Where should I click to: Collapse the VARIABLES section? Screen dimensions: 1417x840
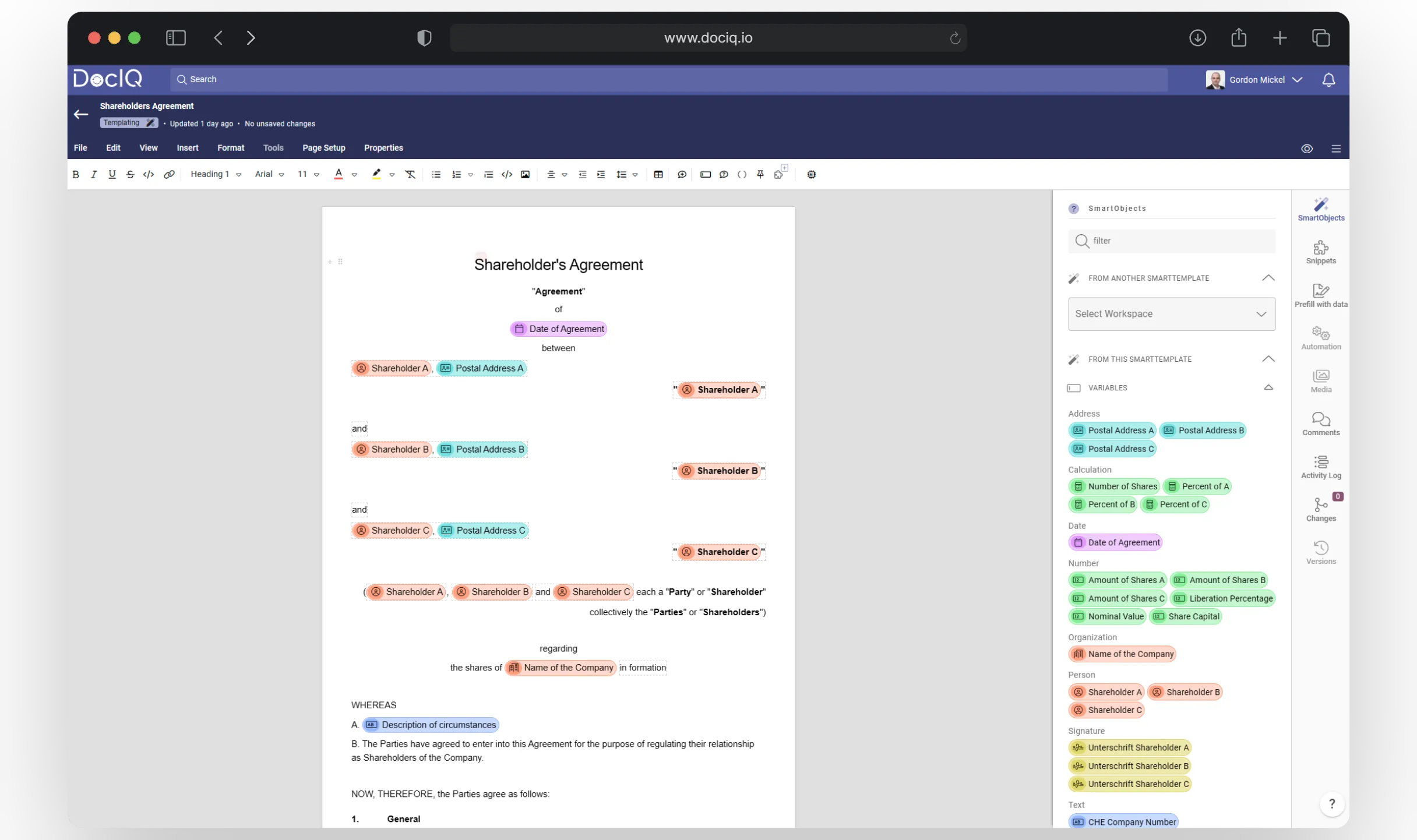(x=1269, y=387)
